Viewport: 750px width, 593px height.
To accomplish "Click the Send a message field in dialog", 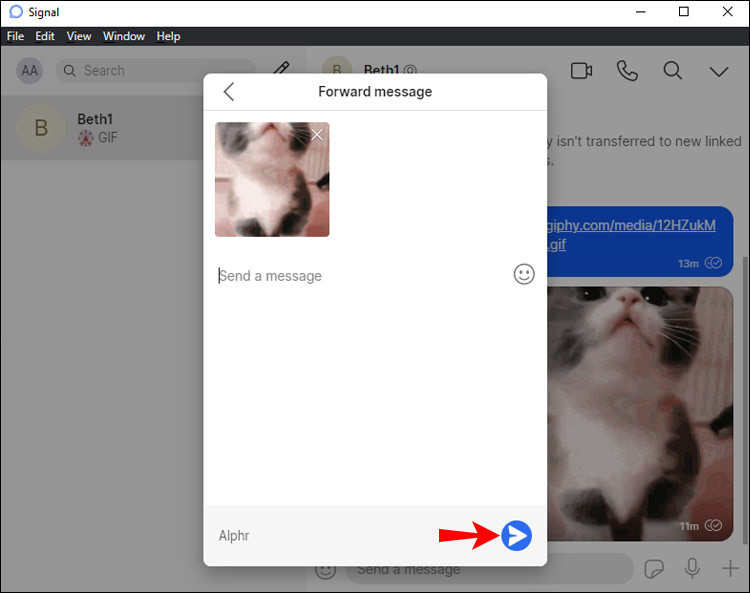I will (364, 275).
